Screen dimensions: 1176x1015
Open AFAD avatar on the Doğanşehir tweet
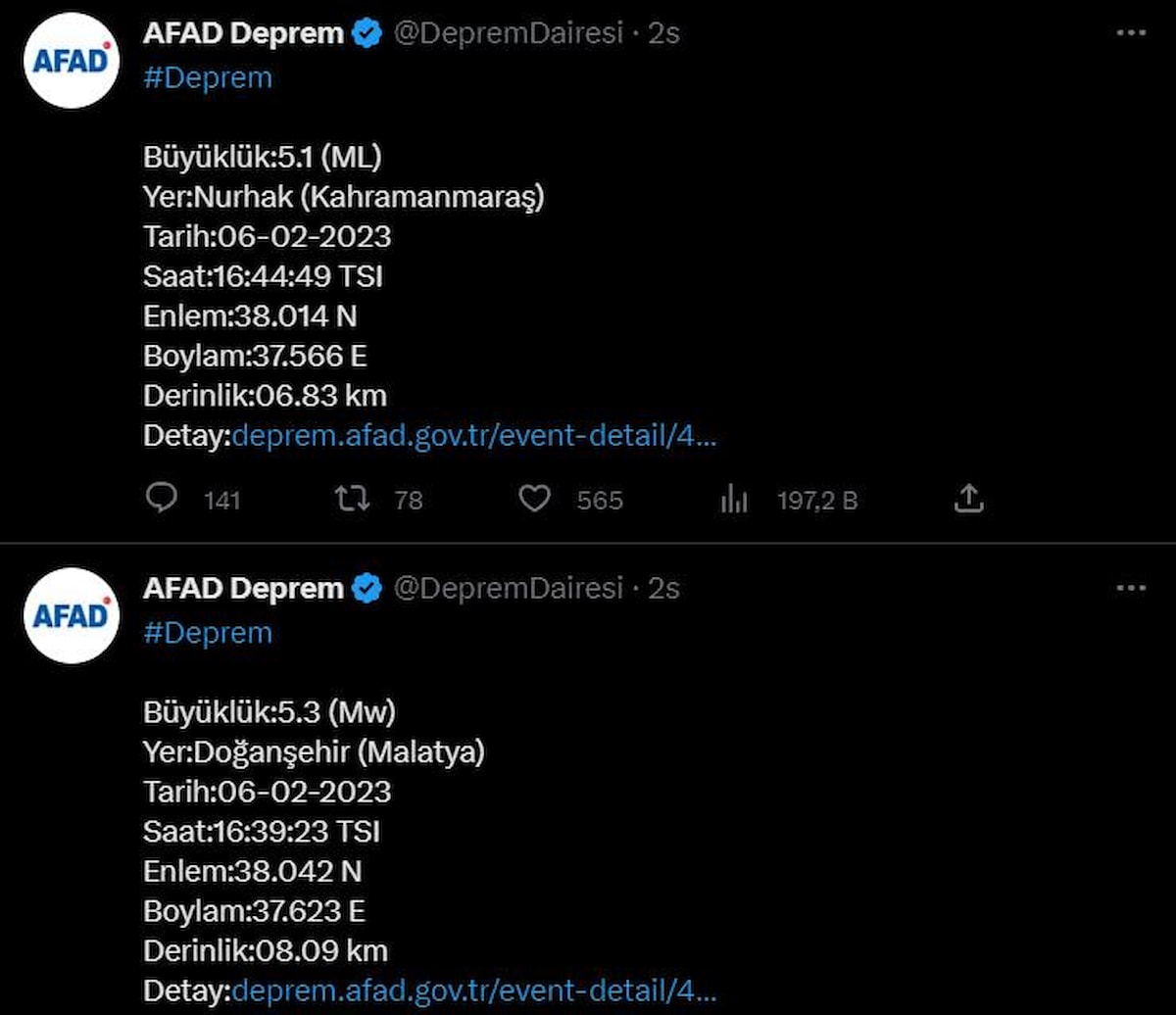pyautogui.click(x=71, y=615)
